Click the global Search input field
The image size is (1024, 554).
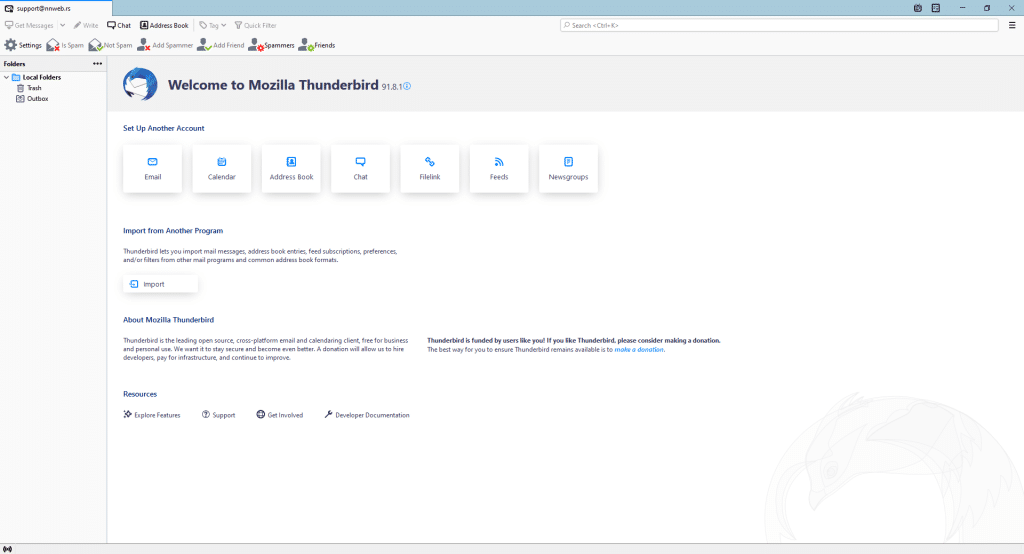click(780, 25)
